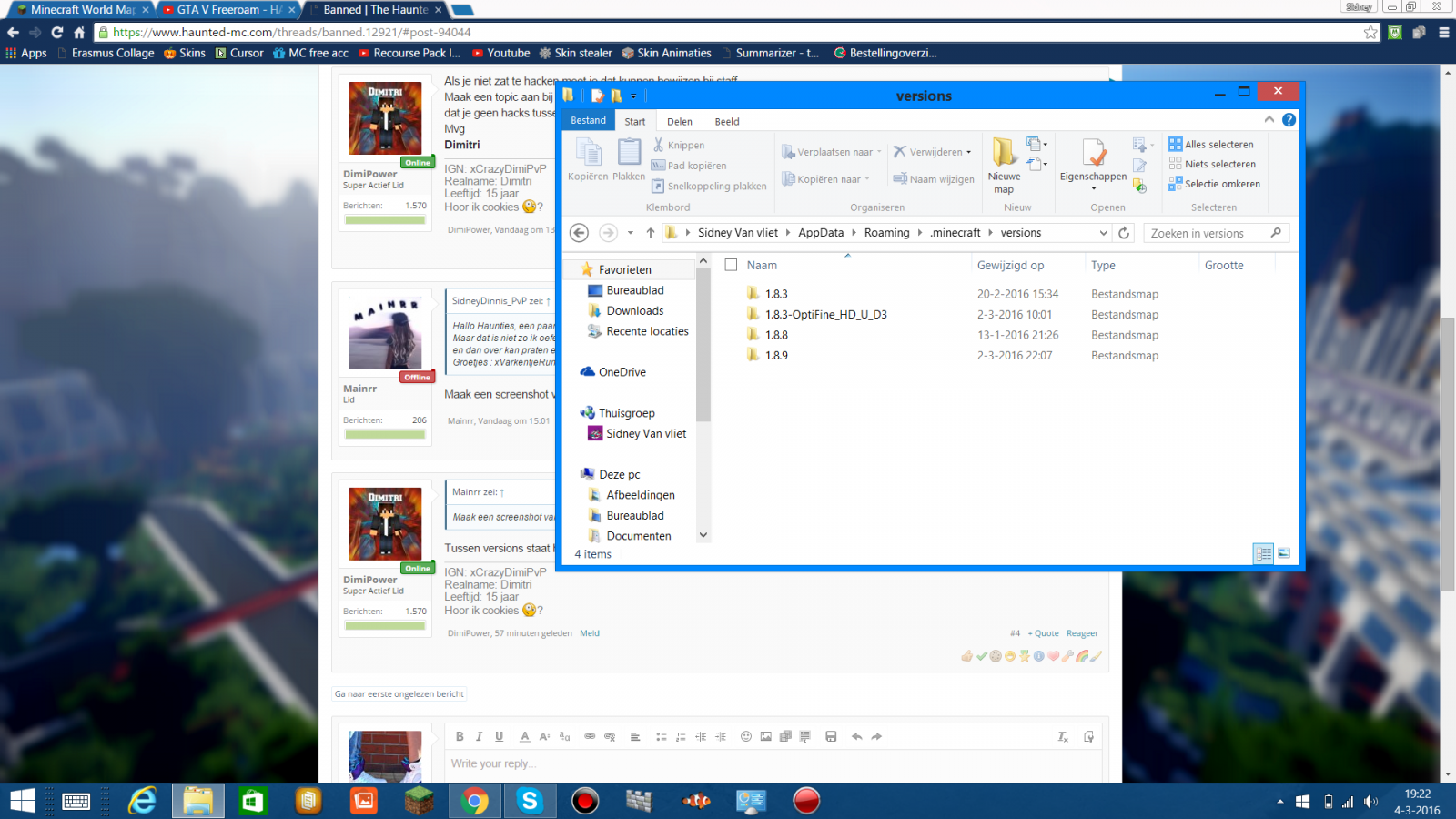The width and height of the screenshot is (1456, 819).
Task: Open Eigenschappen in the ribbon
Action: point(1093,162)
